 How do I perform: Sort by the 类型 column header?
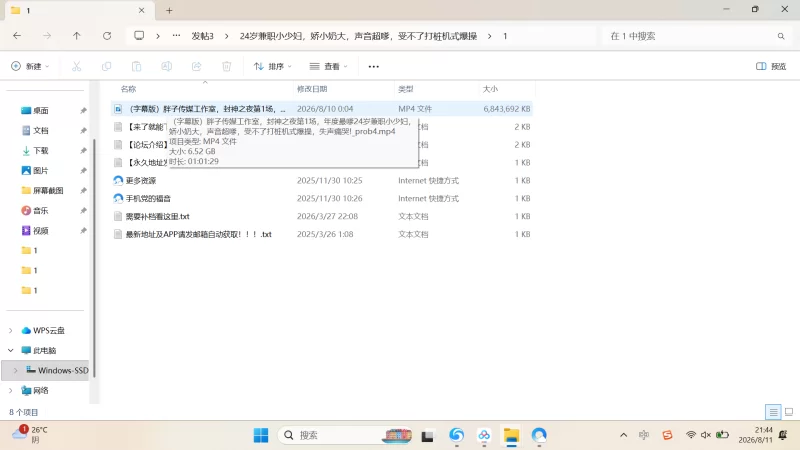click(x=406, y=89)
